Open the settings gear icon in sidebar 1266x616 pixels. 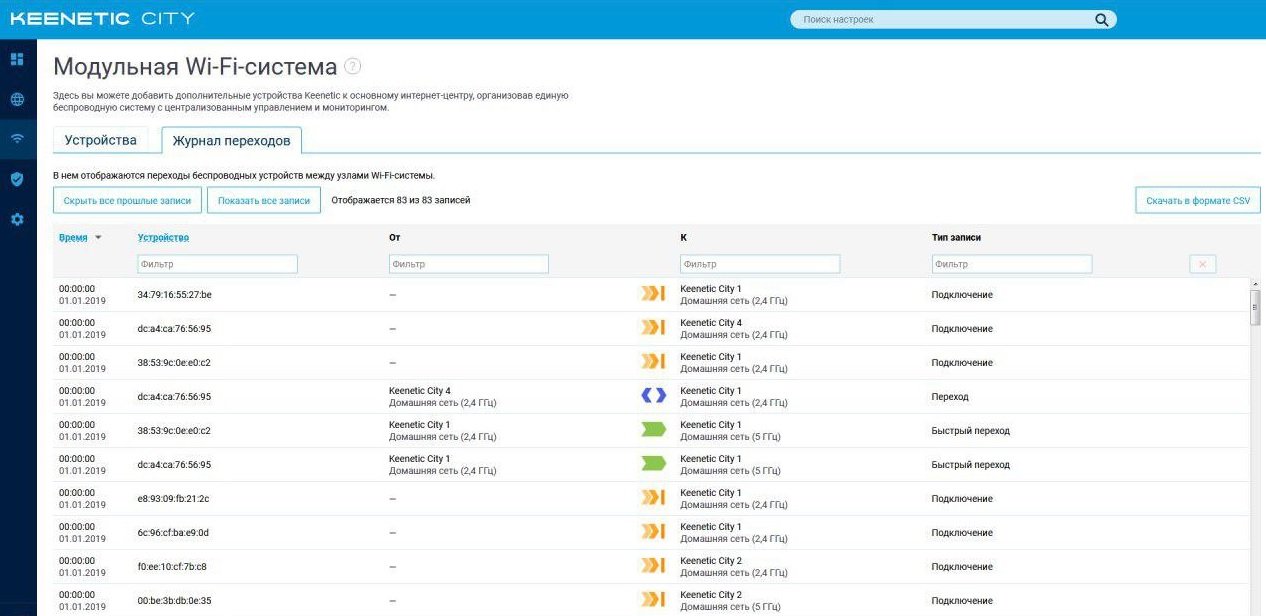[x=17, y=219]
